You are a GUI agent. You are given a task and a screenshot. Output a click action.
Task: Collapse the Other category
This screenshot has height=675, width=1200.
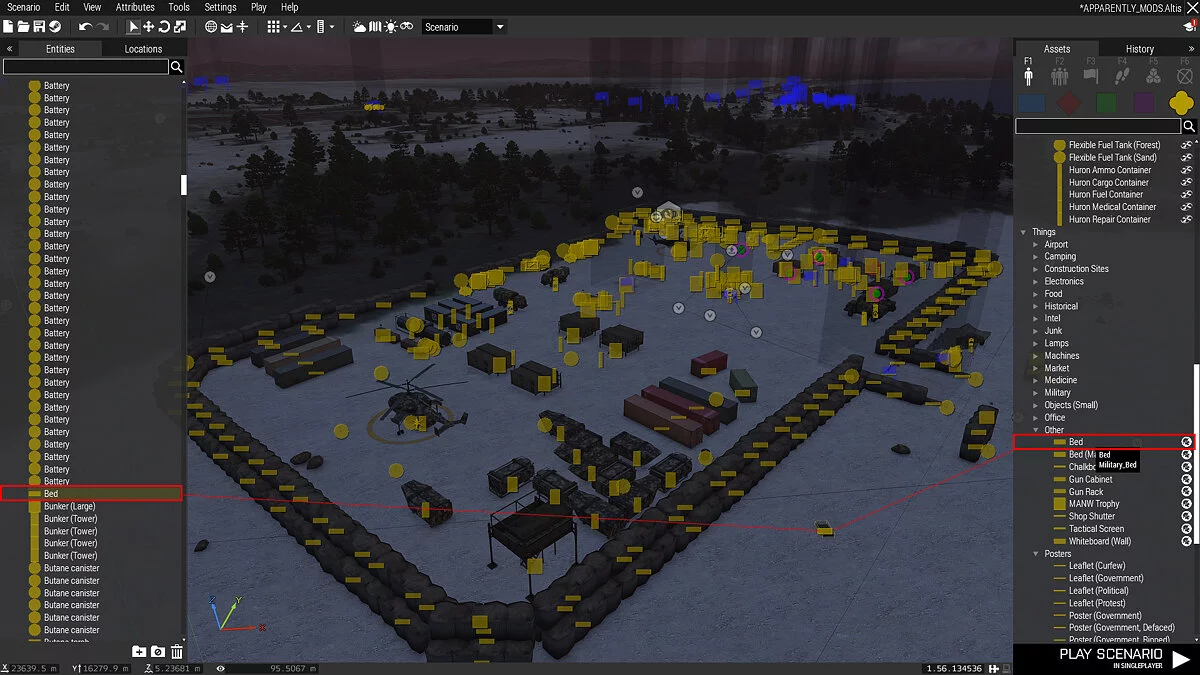1036,430
